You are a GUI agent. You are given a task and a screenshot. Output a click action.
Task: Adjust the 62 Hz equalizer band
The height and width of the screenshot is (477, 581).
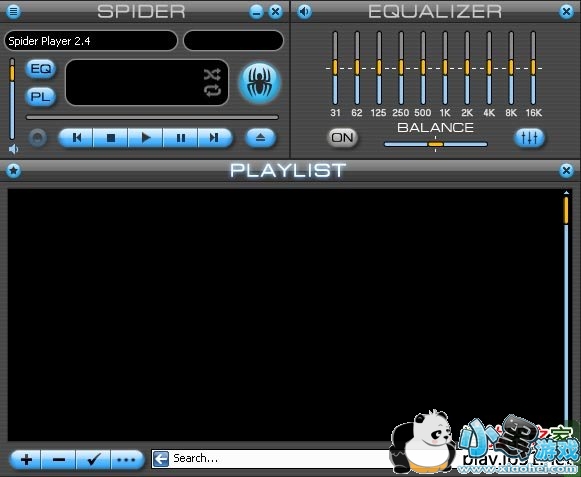357,68
